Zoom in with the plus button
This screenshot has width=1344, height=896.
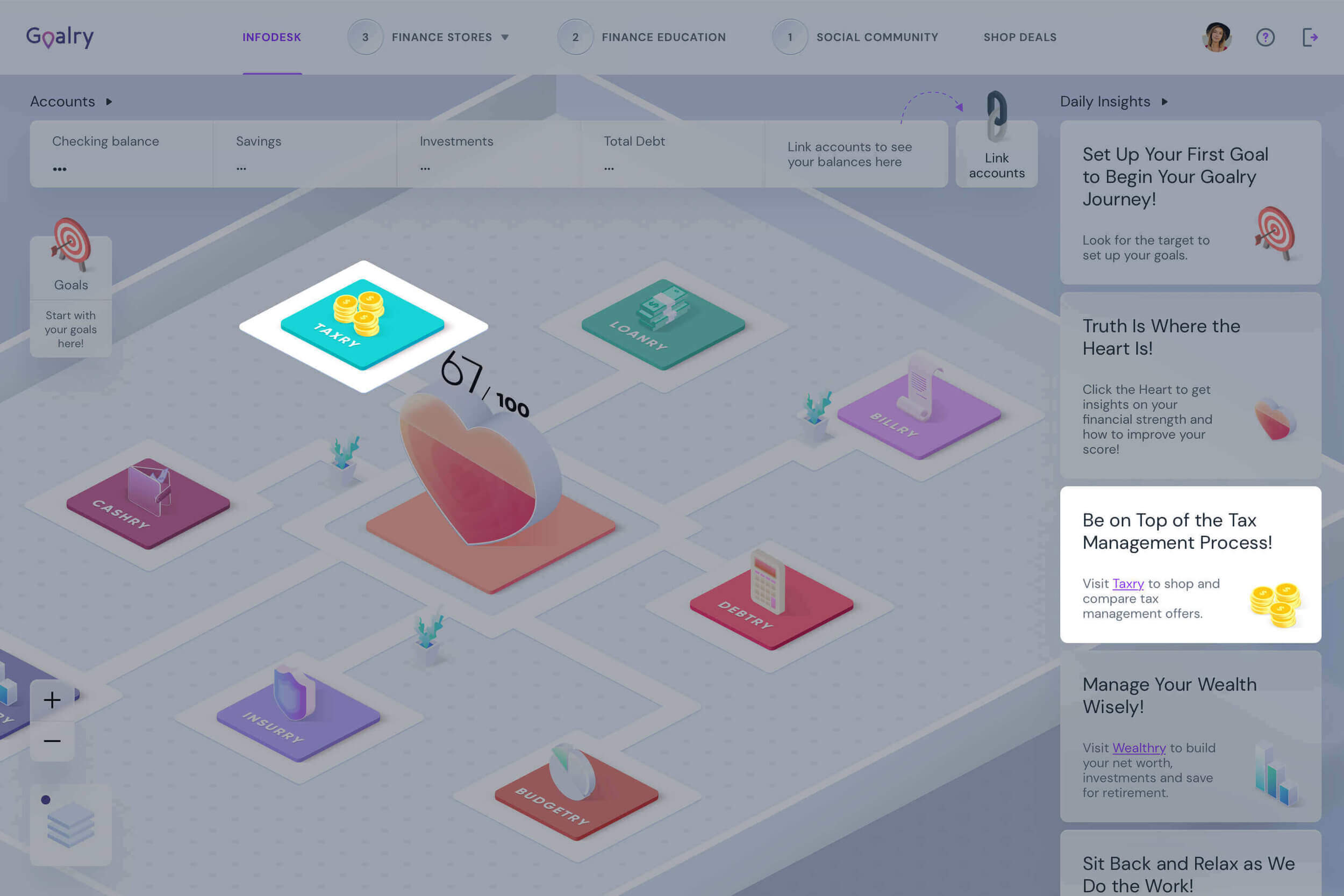coord(52,700)
